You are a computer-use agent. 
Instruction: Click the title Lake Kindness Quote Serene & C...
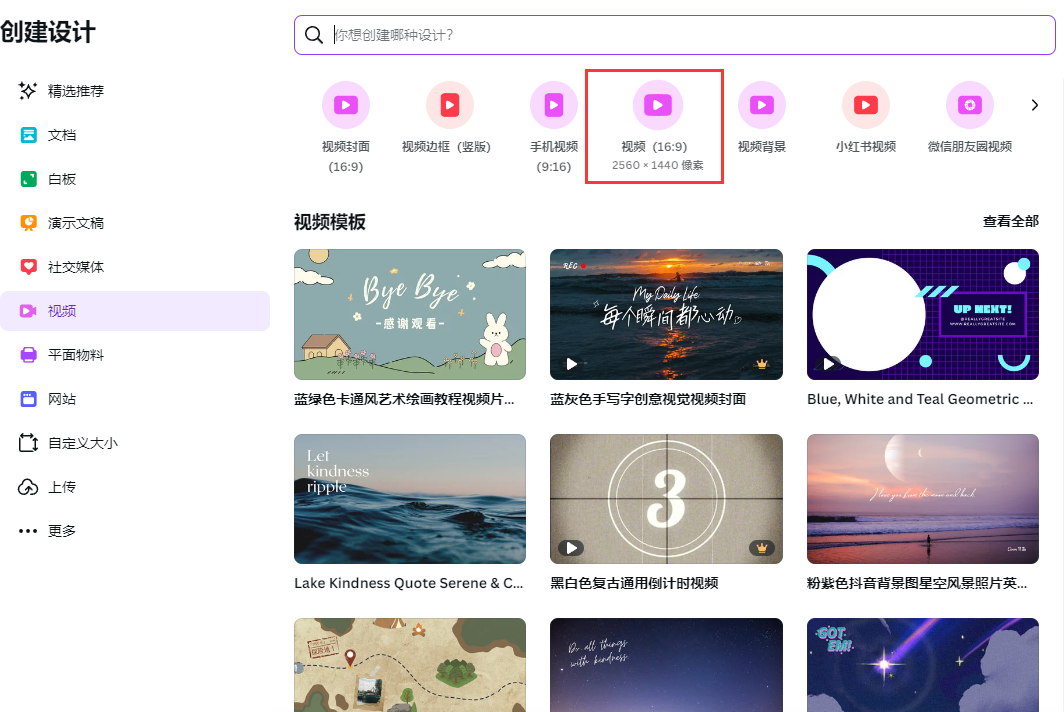pyautogui.click(x=408, y=583)
